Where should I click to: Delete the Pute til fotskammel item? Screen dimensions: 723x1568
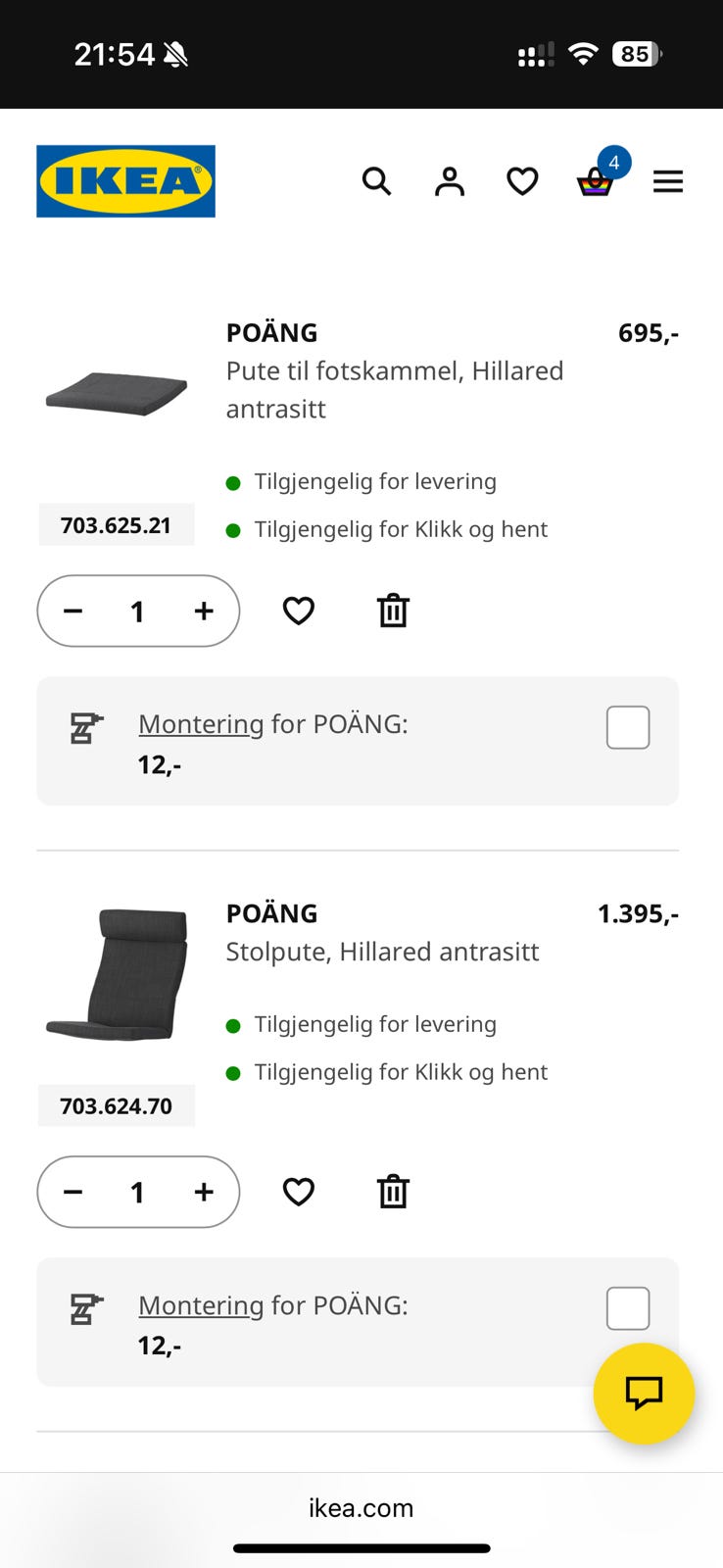(393, 611)
